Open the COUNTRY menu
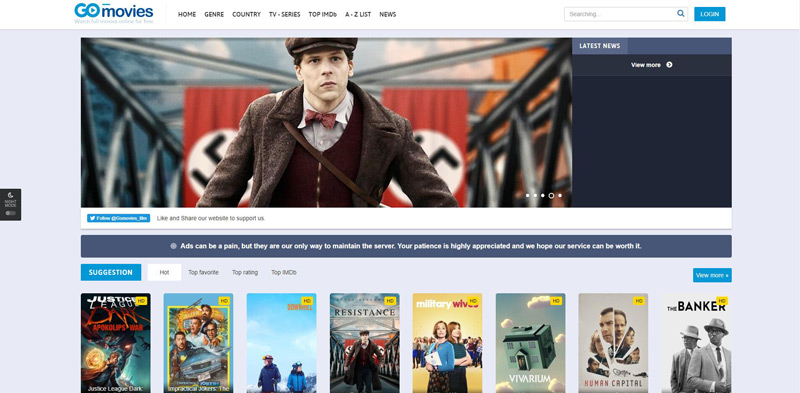This screenshot has height=393, width=800. [x=246, y=14]
